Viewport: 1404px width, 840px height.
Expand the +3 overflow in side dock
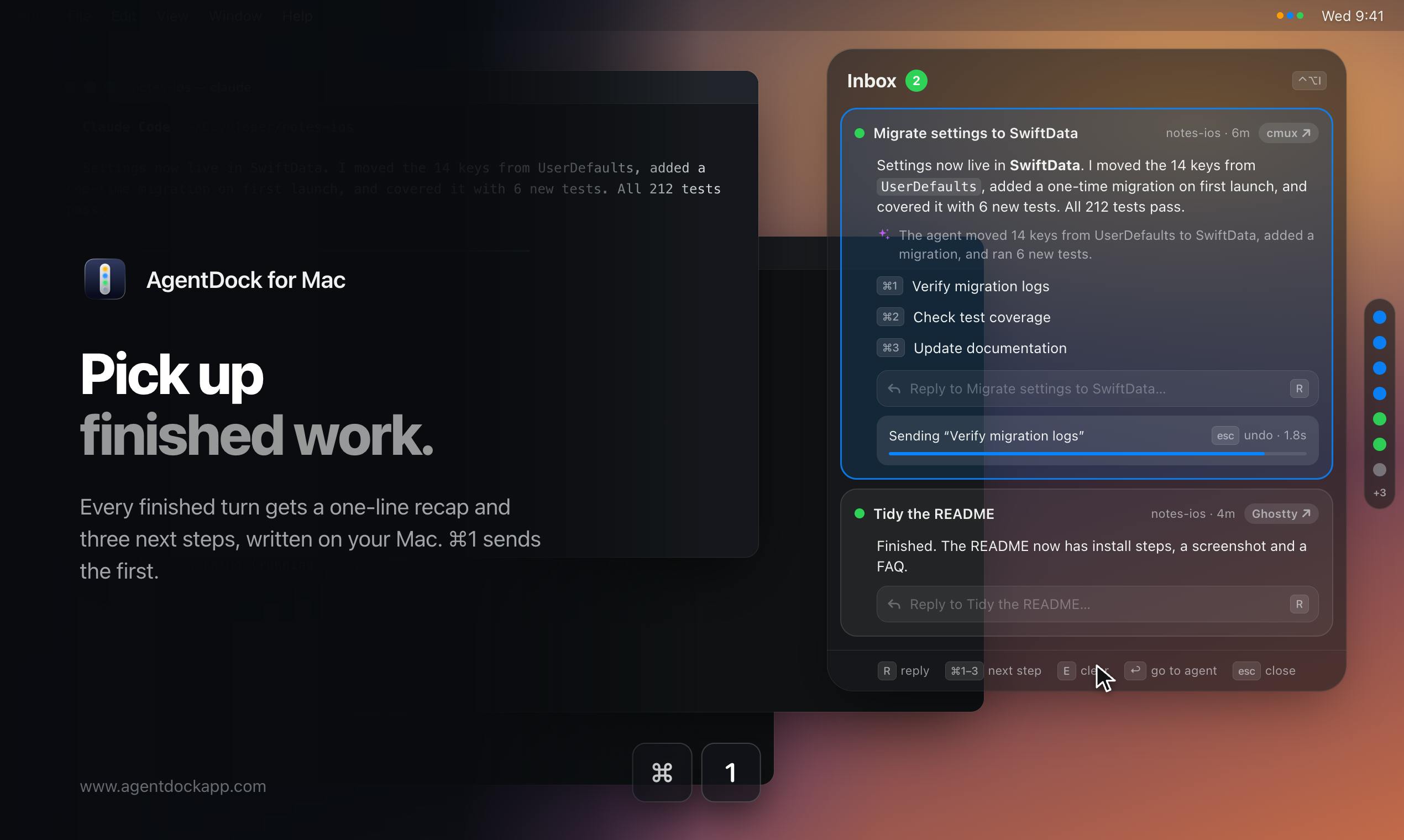click(1379, 493)
